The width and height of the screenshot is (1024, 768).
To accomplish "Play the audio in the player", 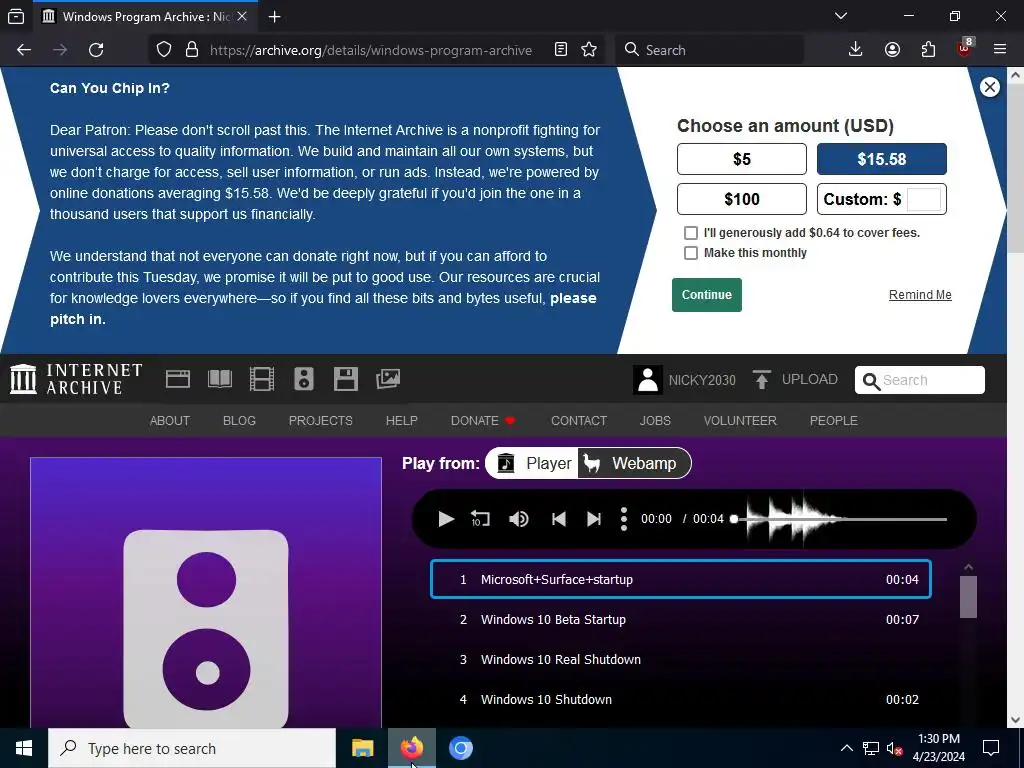I will tap(446, 519).
